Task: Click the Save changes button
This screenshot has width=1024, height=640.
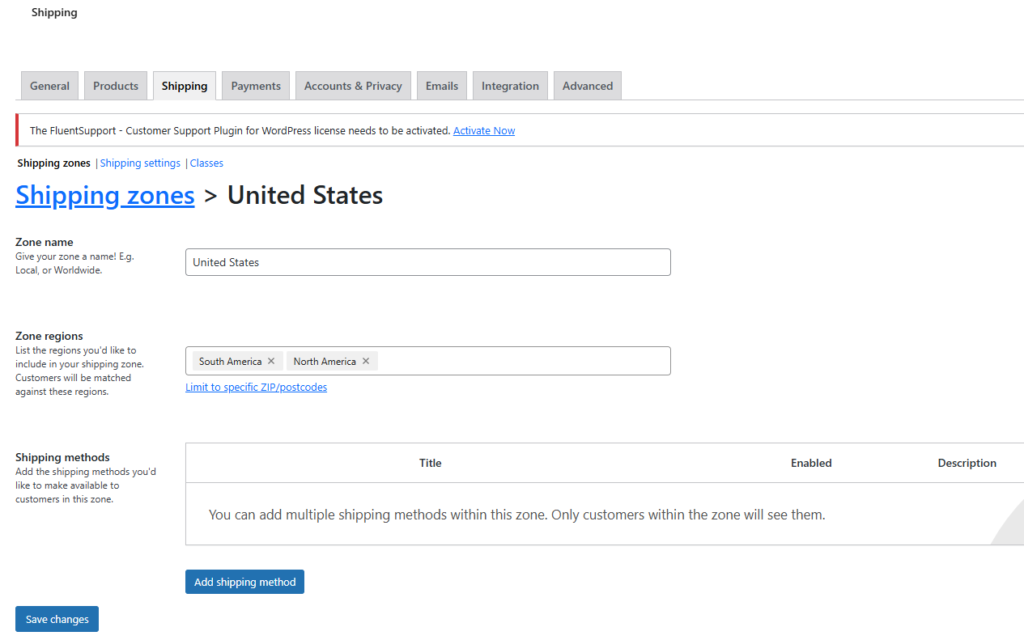Action: point(57,619)
